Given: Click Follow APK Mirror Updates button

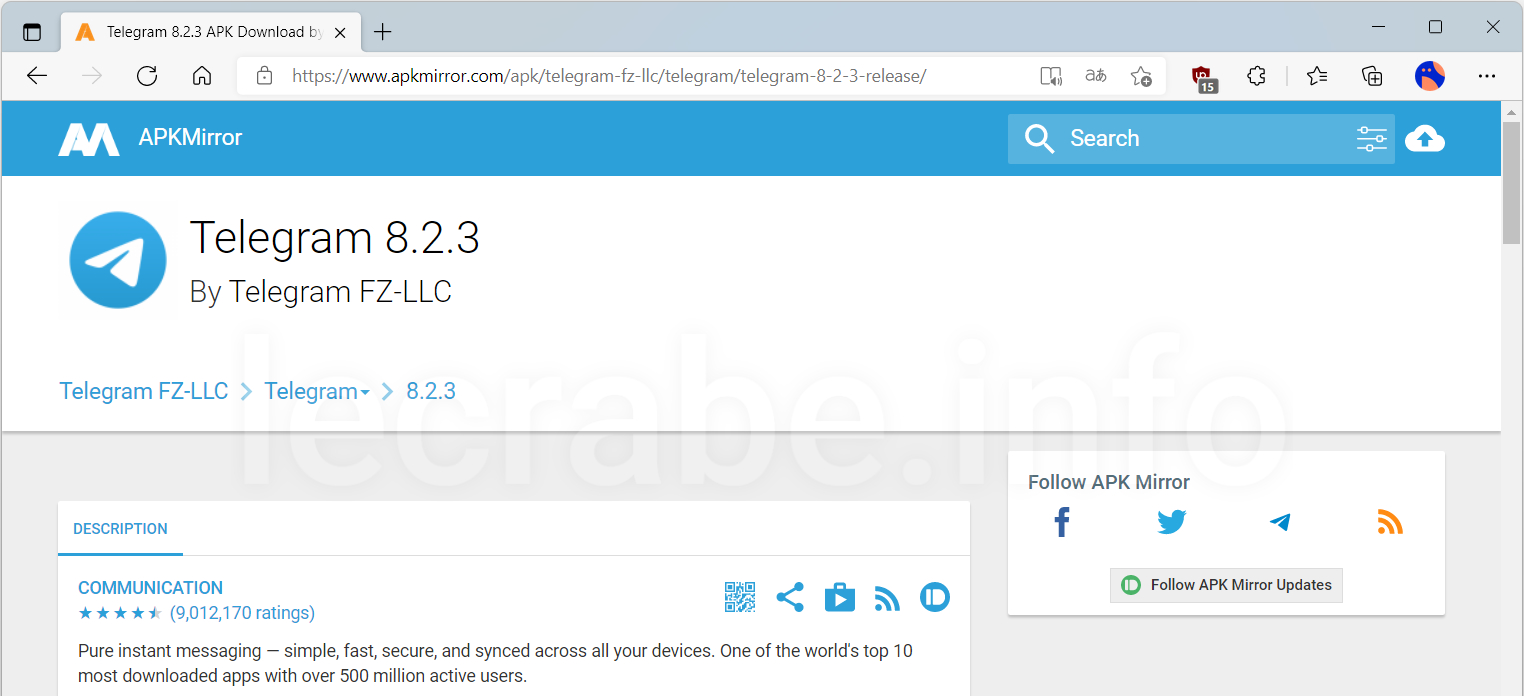Looking at the screenshot, I should pos(1226,585).
